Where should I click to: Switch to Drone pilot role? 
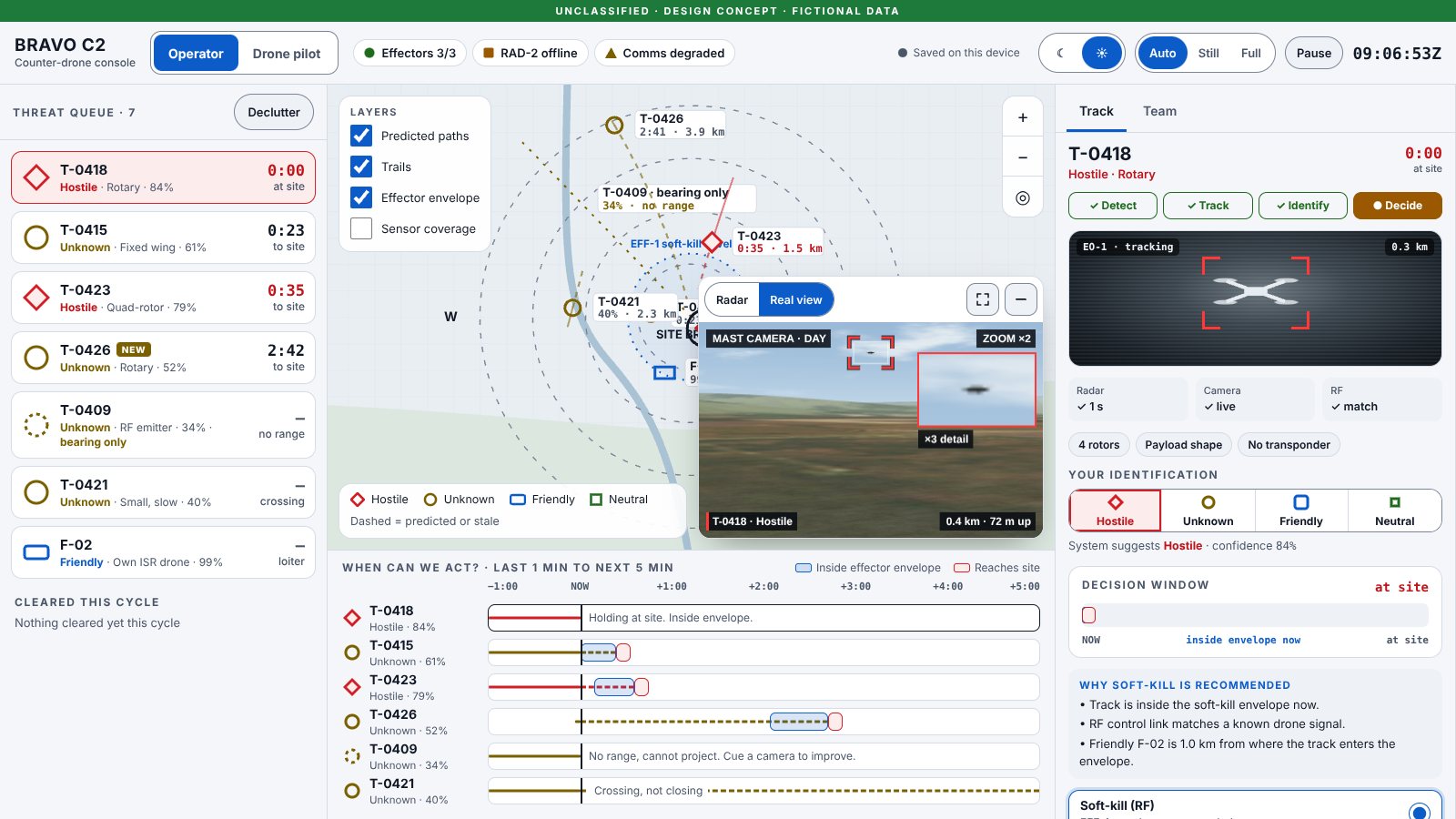(287, 53)
